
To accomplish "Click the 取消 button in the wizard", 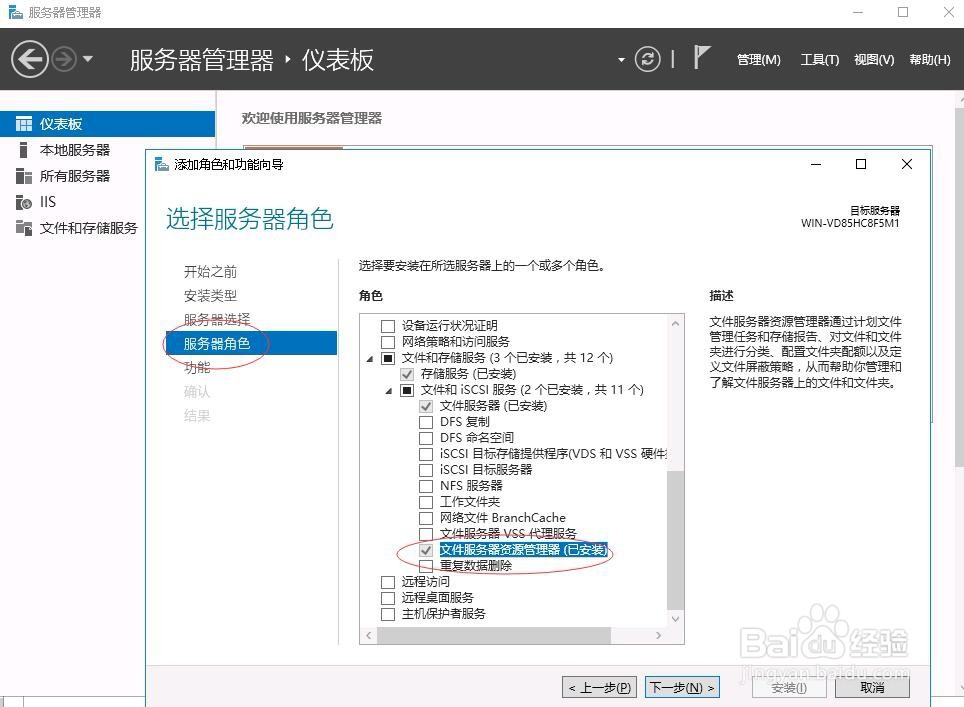I will click(x=872, y=687).
